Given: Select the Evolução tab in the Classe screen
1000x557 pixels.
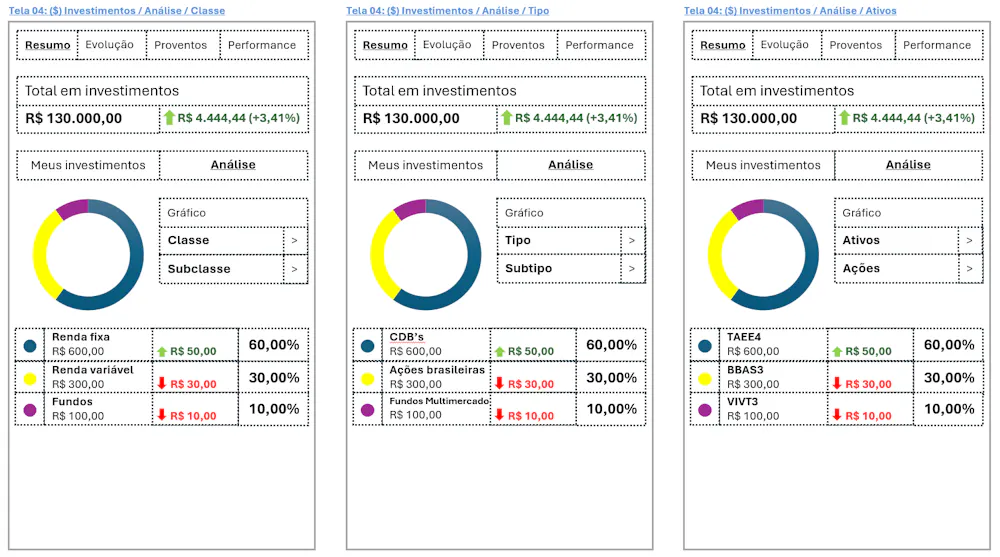Looking at the screenshot, I should tap(110, 45).
